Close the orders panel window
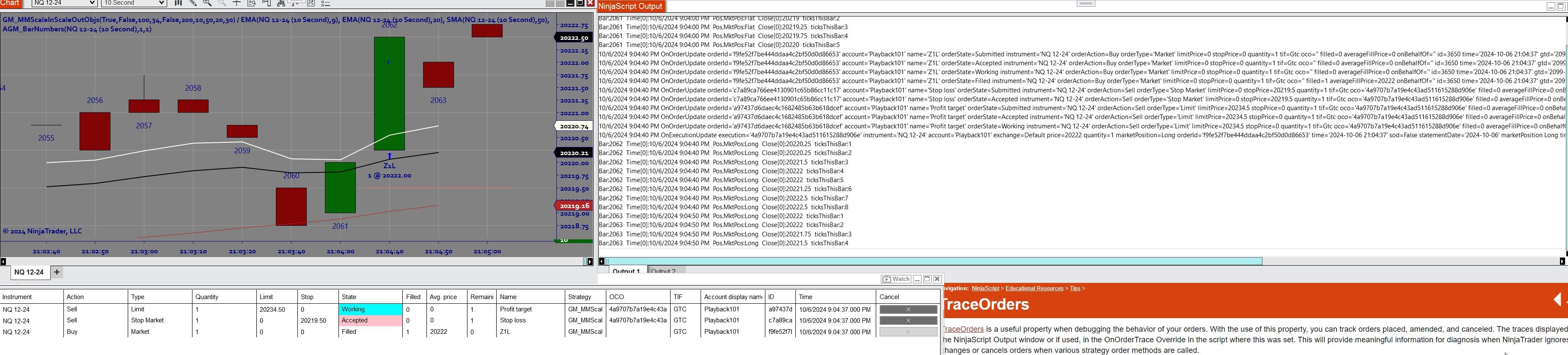Viewport: 1568px width, 355px height. coord(938,279)
